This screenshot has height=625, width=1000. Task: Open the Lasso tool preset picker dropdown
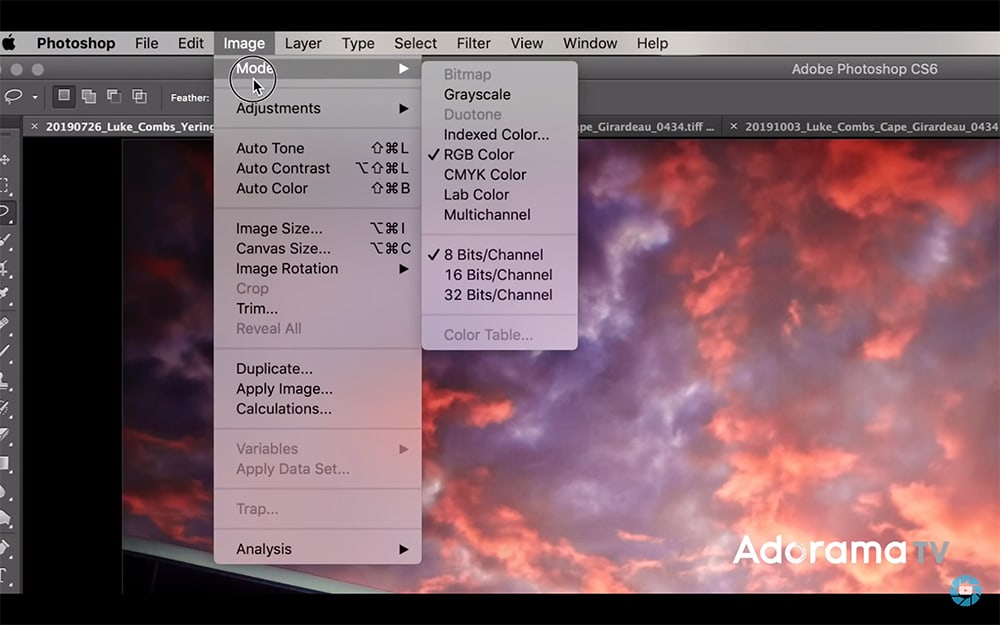pyautogui.click(x=35, y=97)
